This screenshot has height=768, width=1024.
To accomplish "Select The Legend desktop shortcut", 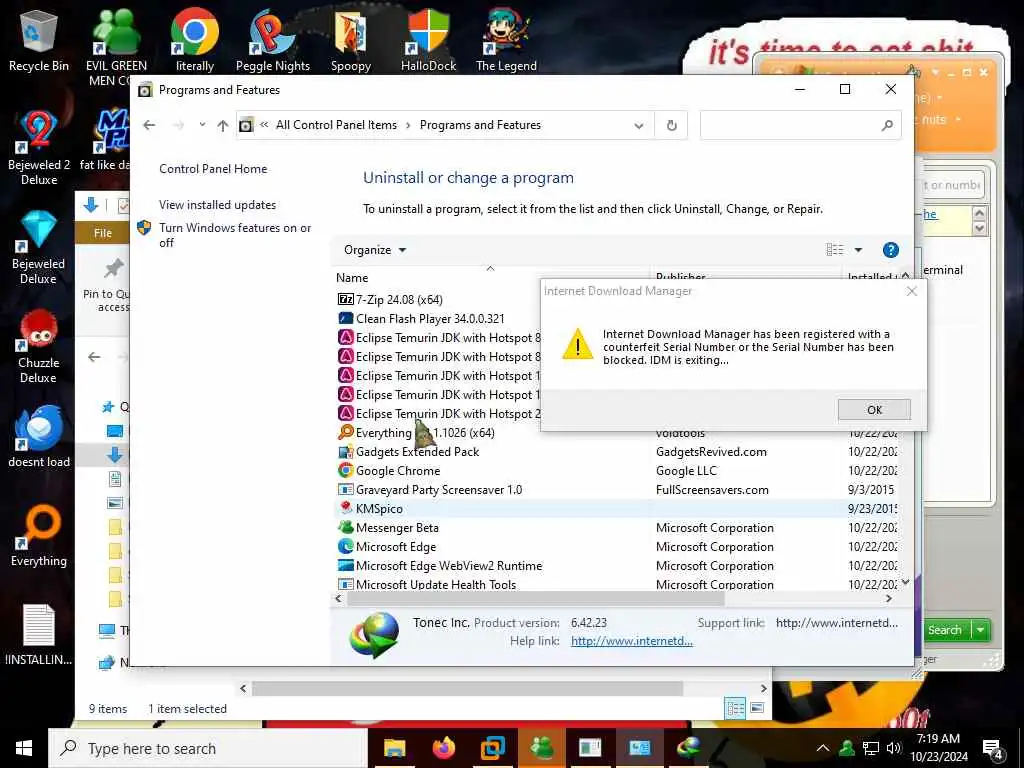I will pyautogui.click(x=506, y=40).
